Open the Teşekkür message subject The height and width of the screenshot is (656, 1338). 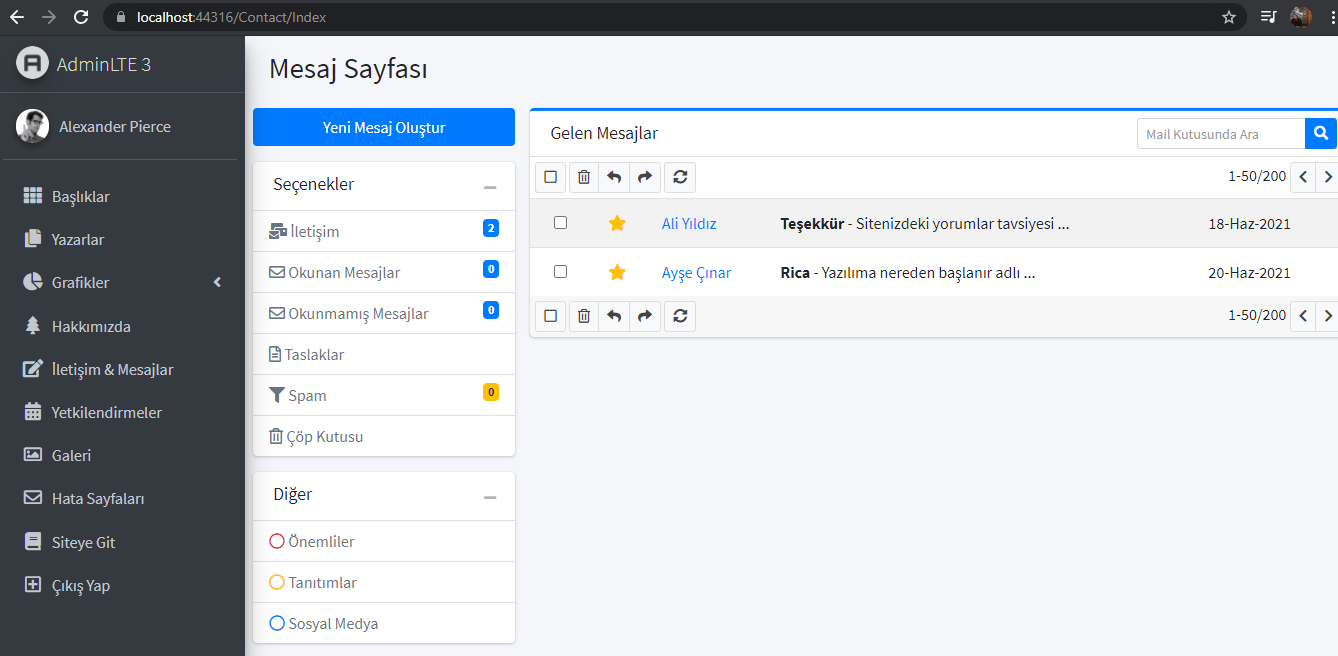pos(812,223)
